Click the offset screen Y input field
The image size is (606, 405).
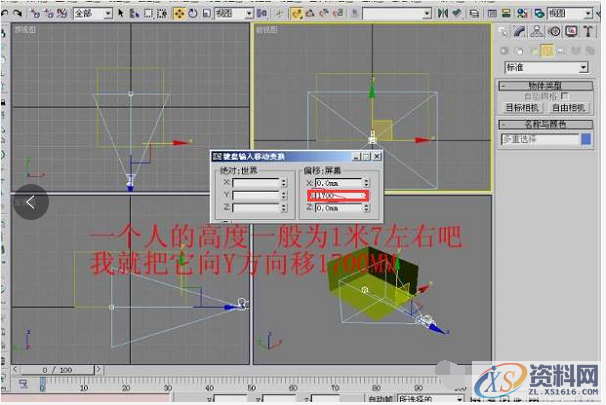click(x=339, y=196)
